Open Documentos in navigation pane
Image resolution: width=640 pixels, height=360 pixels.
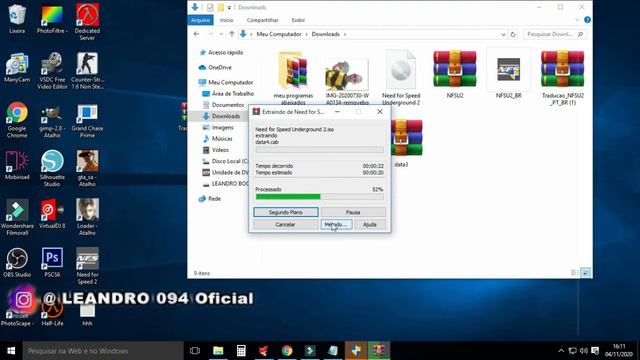[x=224, y=105]
